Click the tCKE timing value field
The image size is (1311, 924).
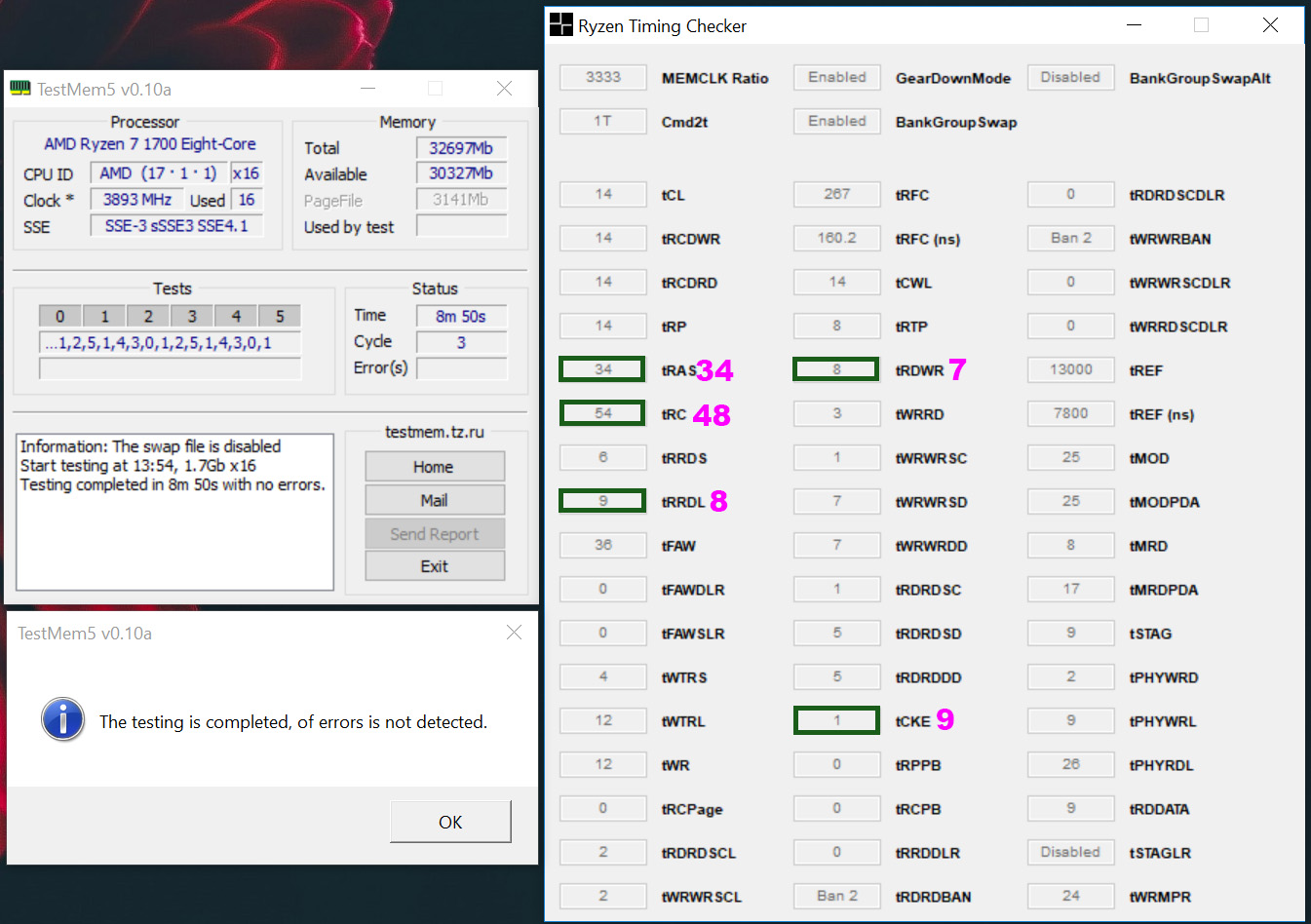point(837,720)
